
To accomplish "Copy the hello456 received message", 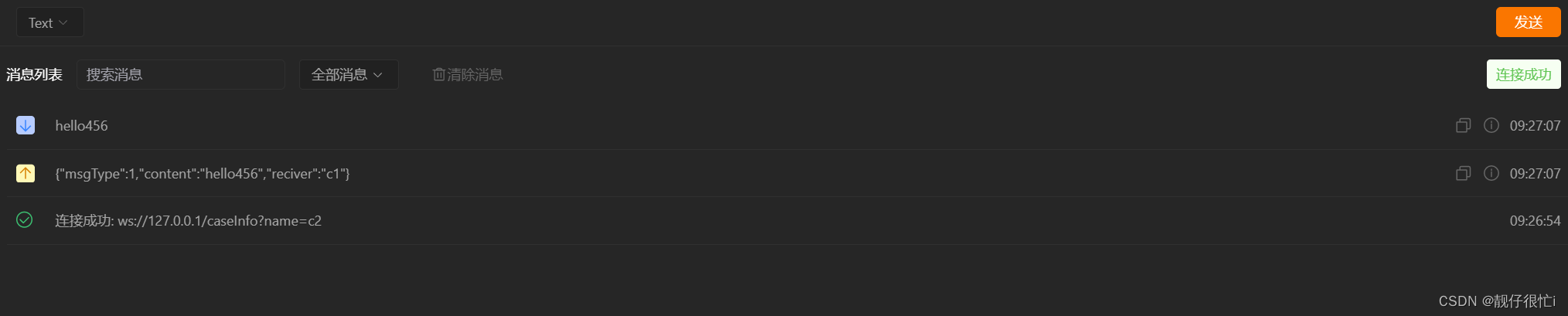I will click(x=1463, y=125).
